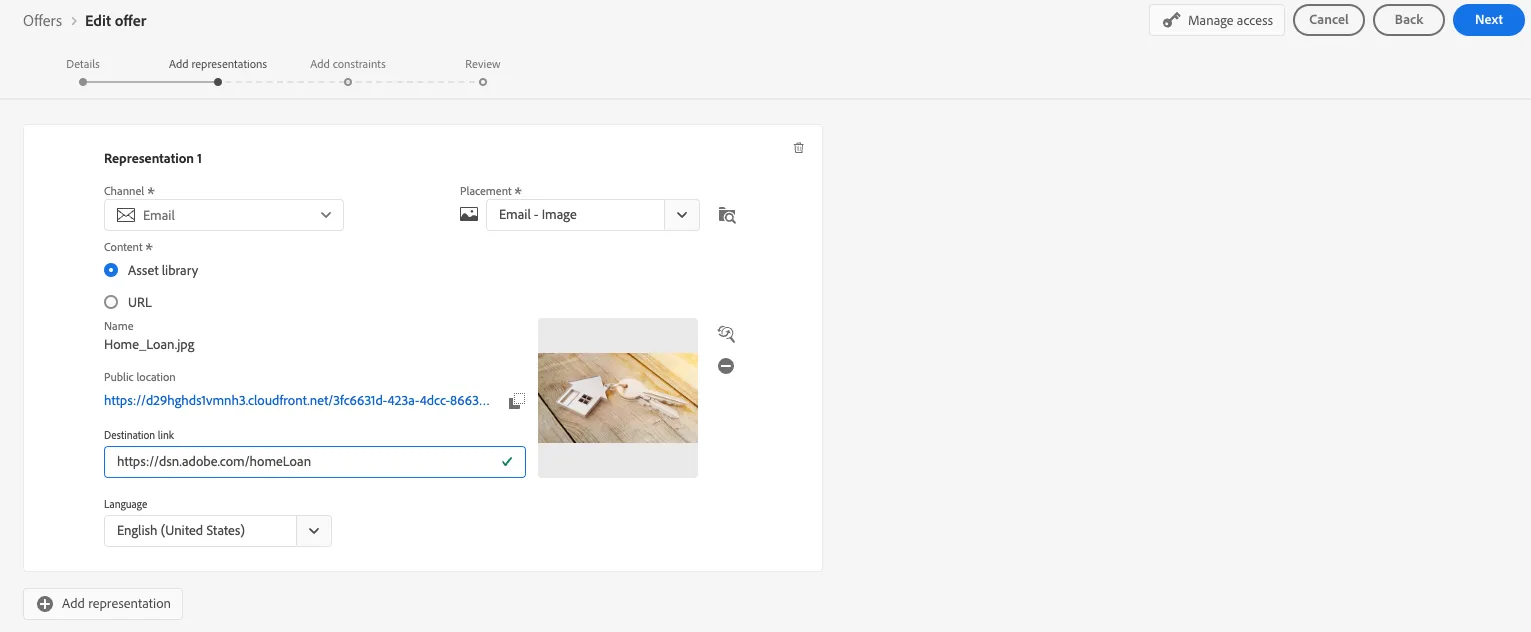Copy the public location URL
The height and width of the screenshot is (632, 1531).
click(x=516, y=401)
